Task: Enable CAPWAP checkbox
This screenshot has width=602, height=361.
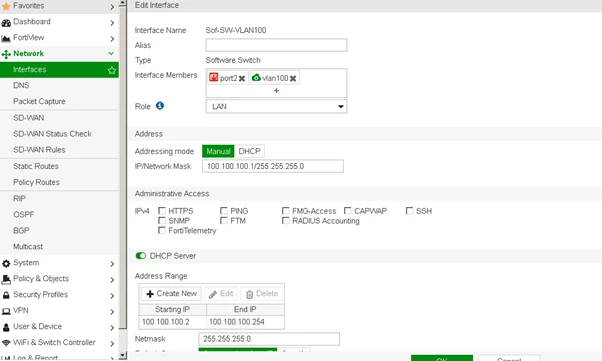Action: [347, 211]
